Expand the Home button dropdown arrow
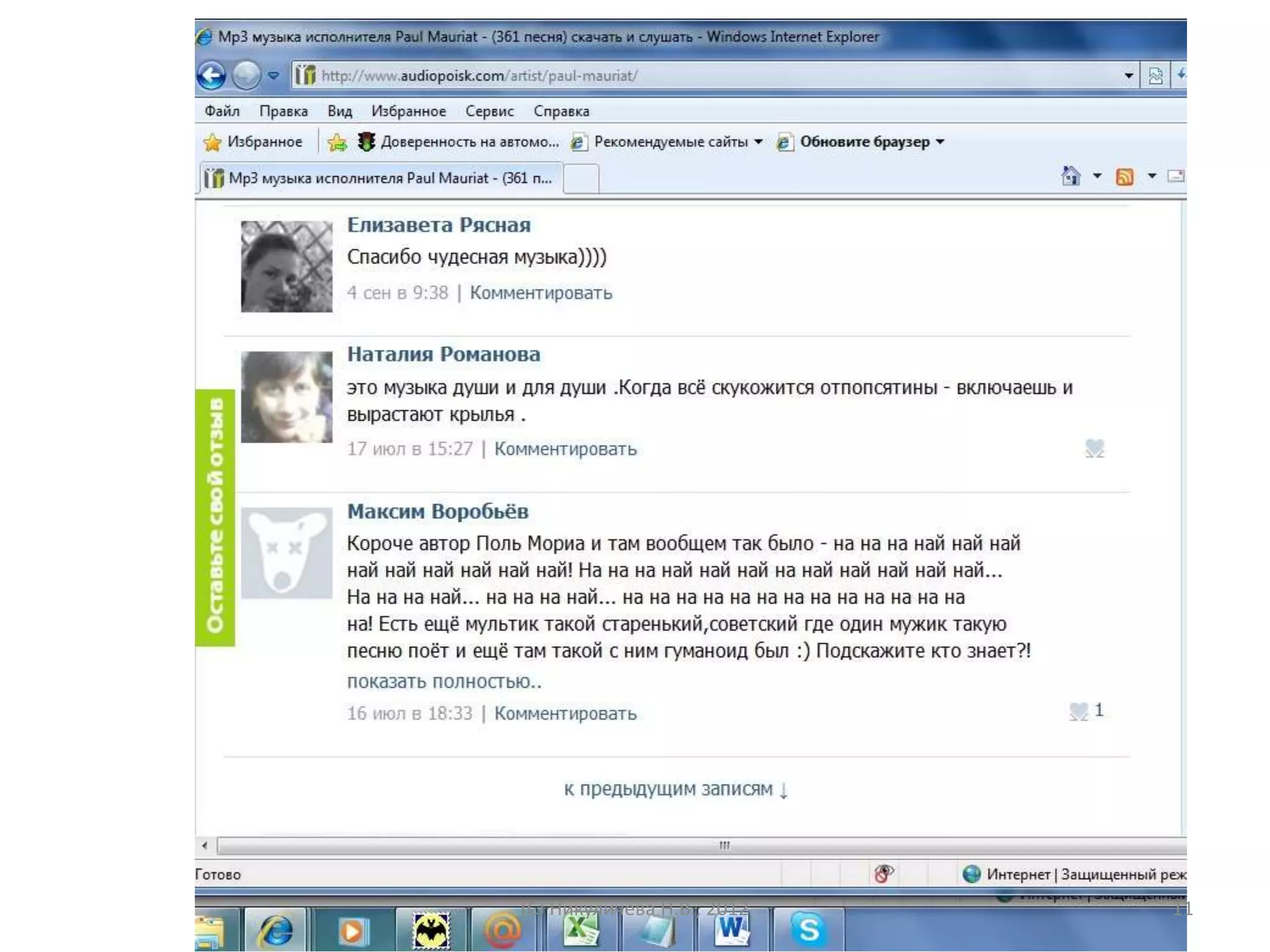The image size is (1270, 952). [x=1097, y=177]
